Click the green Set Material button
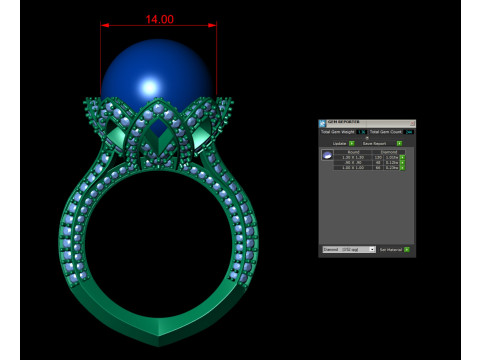Image resolution: width=480 pixels, height=360 pixels. (x=407, y=249)
